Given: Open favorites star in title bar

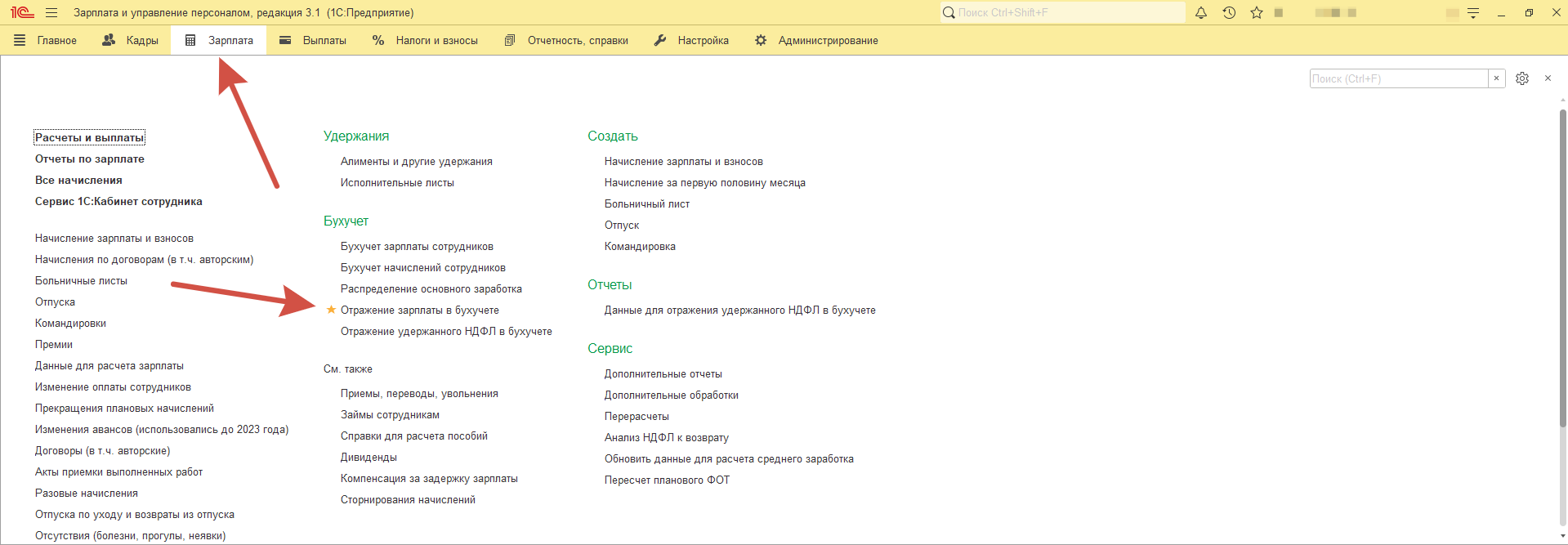Looking at the screenshot, I should coord(1257,13).
